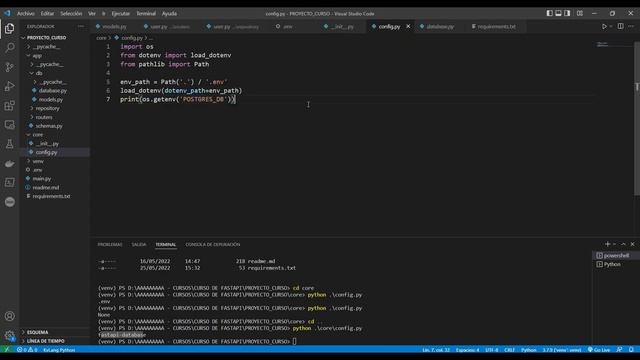Customize layout icon in title bar
640x360 pixels.
point(580,13)
